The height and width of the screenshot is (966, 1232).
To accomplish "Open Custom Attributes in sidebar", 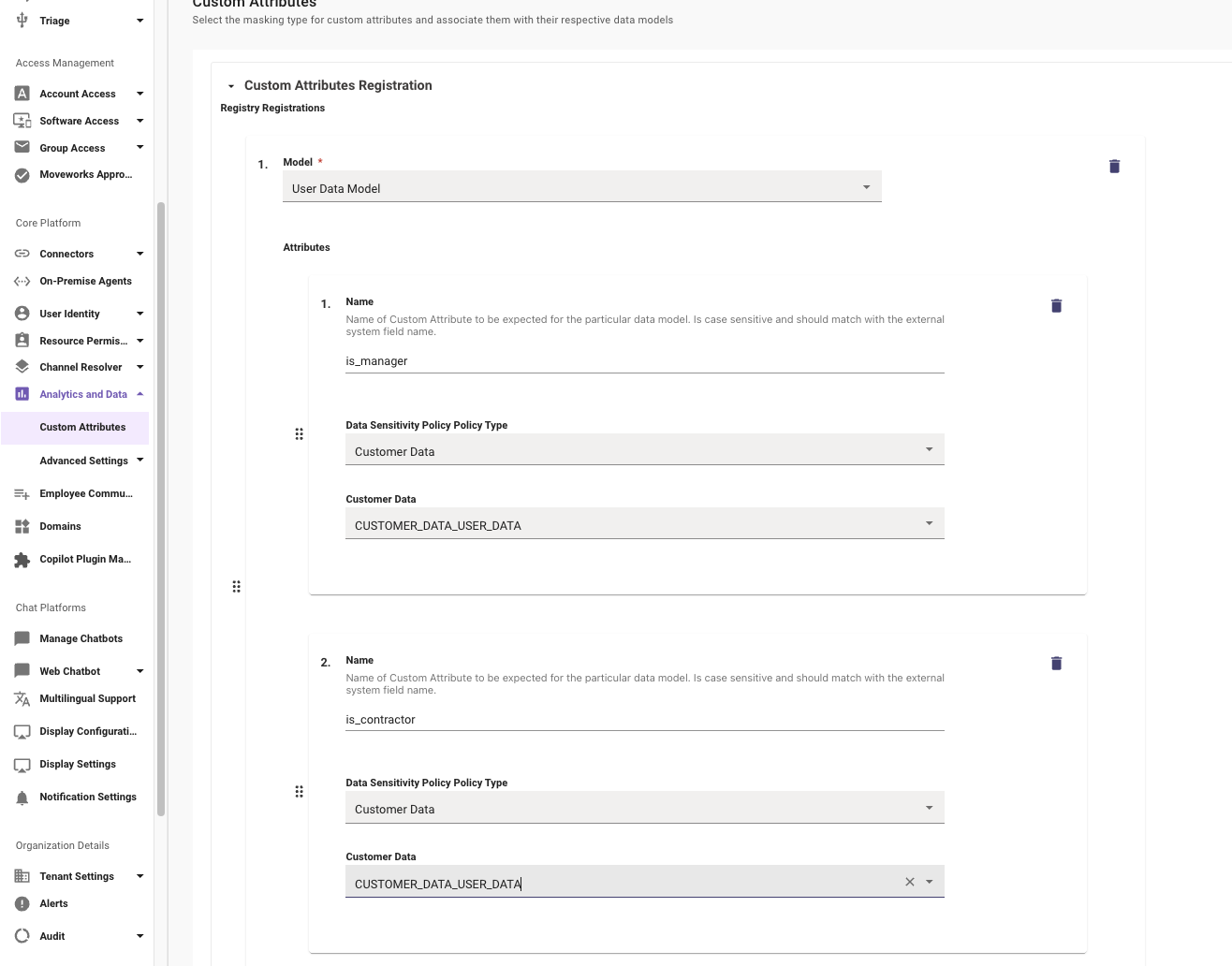I will (82, 427).
